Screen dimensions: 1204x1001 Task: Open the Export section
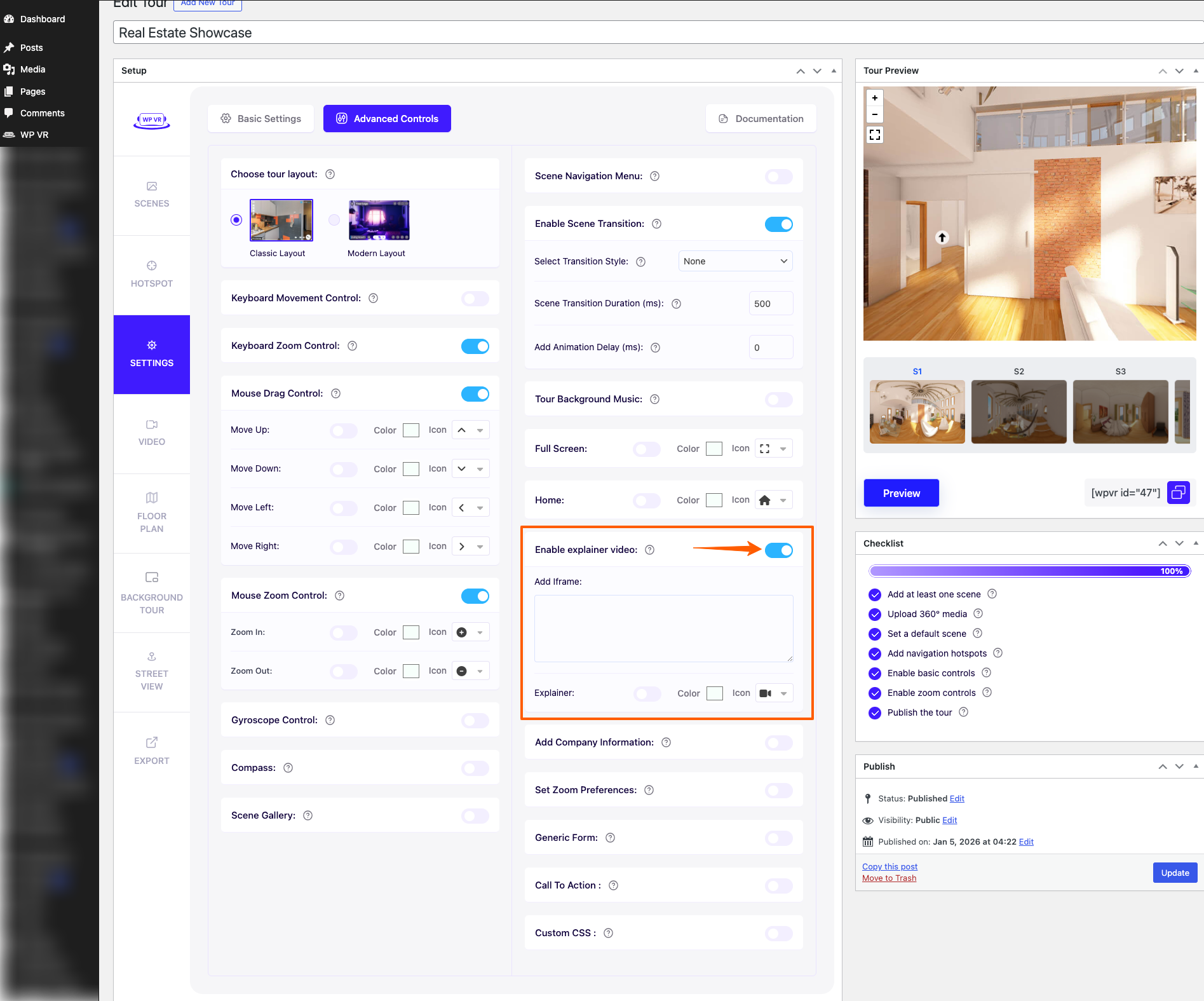[x=151, y=751]
